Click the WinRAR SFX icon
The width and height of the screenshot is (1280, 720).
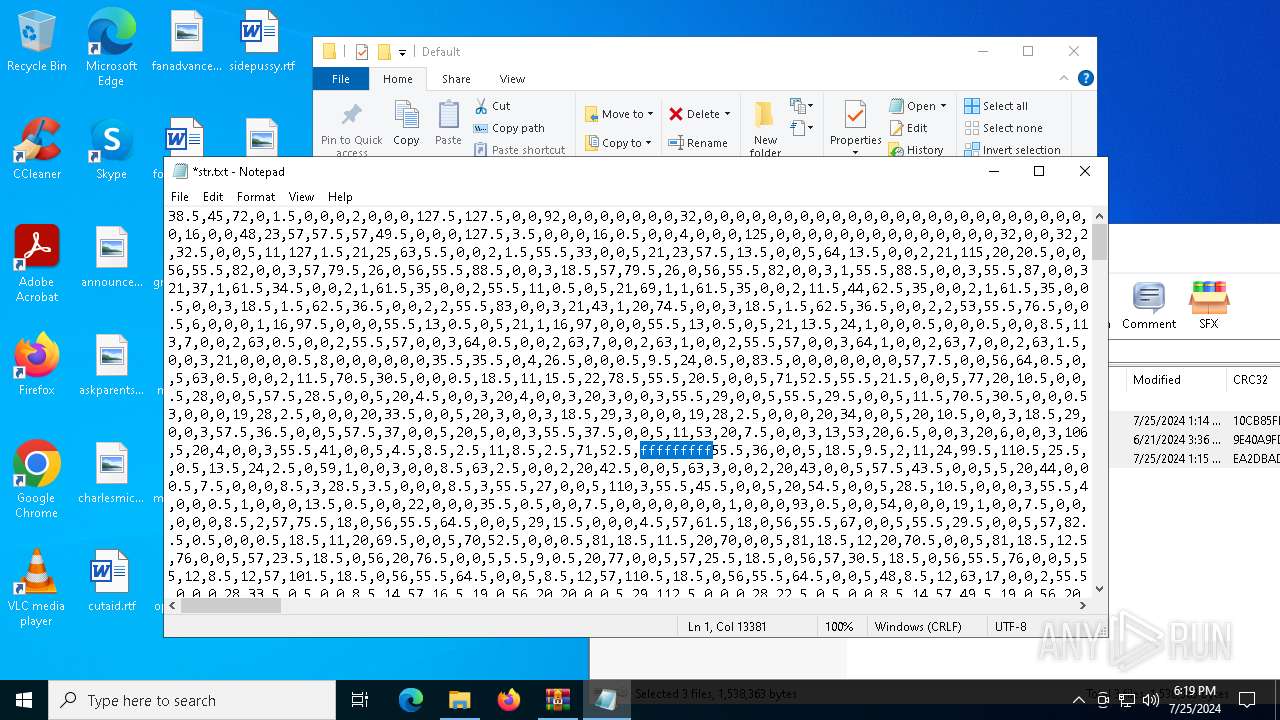coord(1208,298)
